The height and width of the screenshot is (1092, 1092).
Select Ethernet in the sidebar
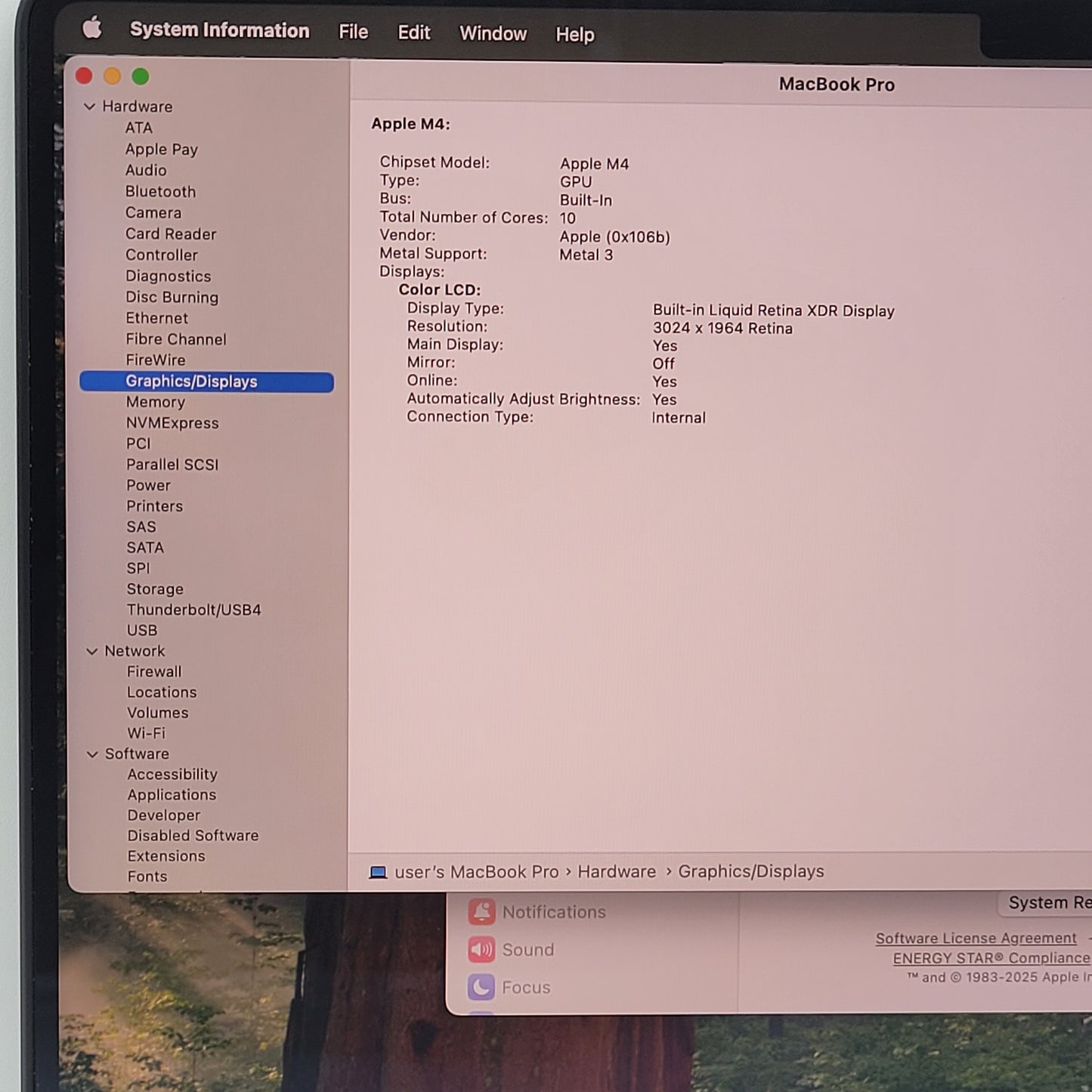156,318
